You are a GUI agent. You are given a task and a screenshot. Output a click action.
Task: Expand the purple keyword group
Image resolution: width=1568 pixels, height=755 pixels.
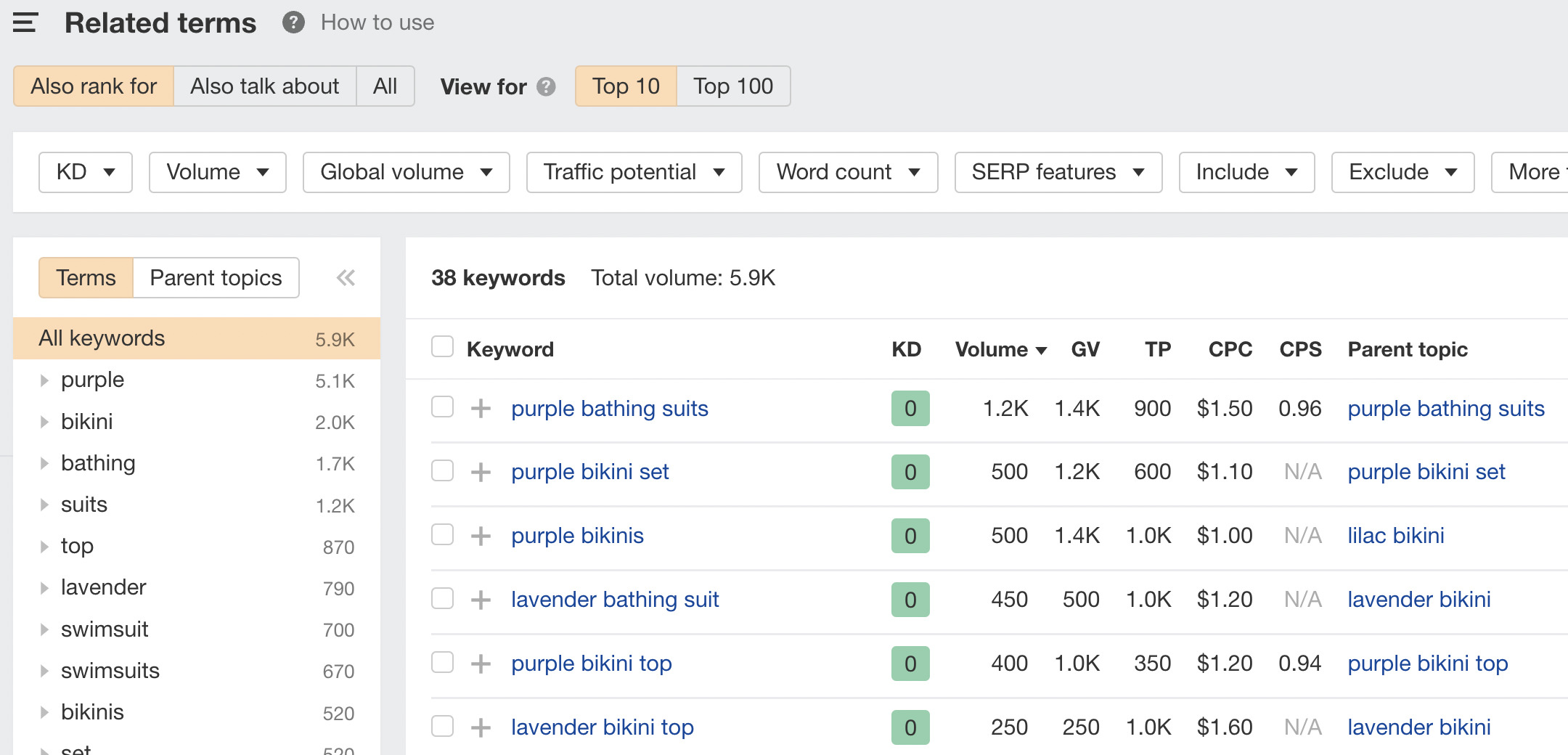pos(43,380)
